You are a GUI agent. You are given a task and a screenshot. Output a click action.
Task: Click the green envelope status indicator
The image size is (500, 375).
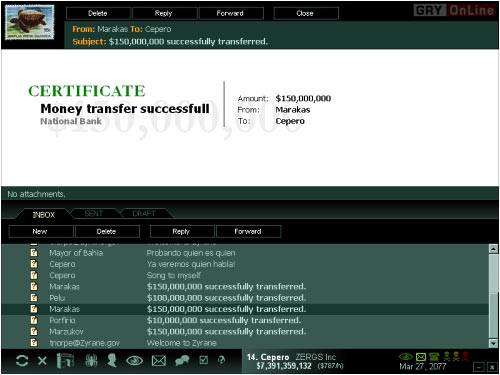pos(421,357)
